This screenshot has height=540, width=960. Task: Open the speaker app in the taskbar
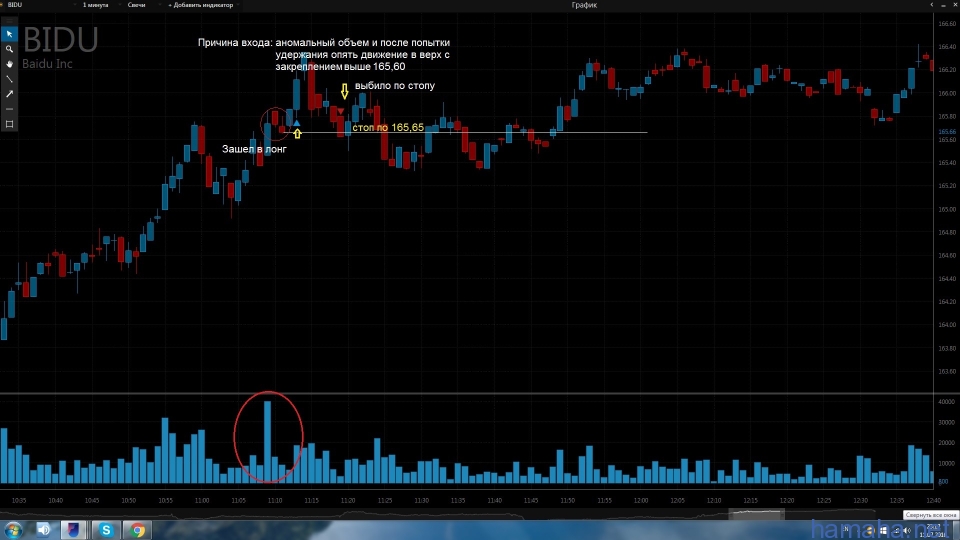[x=43, y=530]
